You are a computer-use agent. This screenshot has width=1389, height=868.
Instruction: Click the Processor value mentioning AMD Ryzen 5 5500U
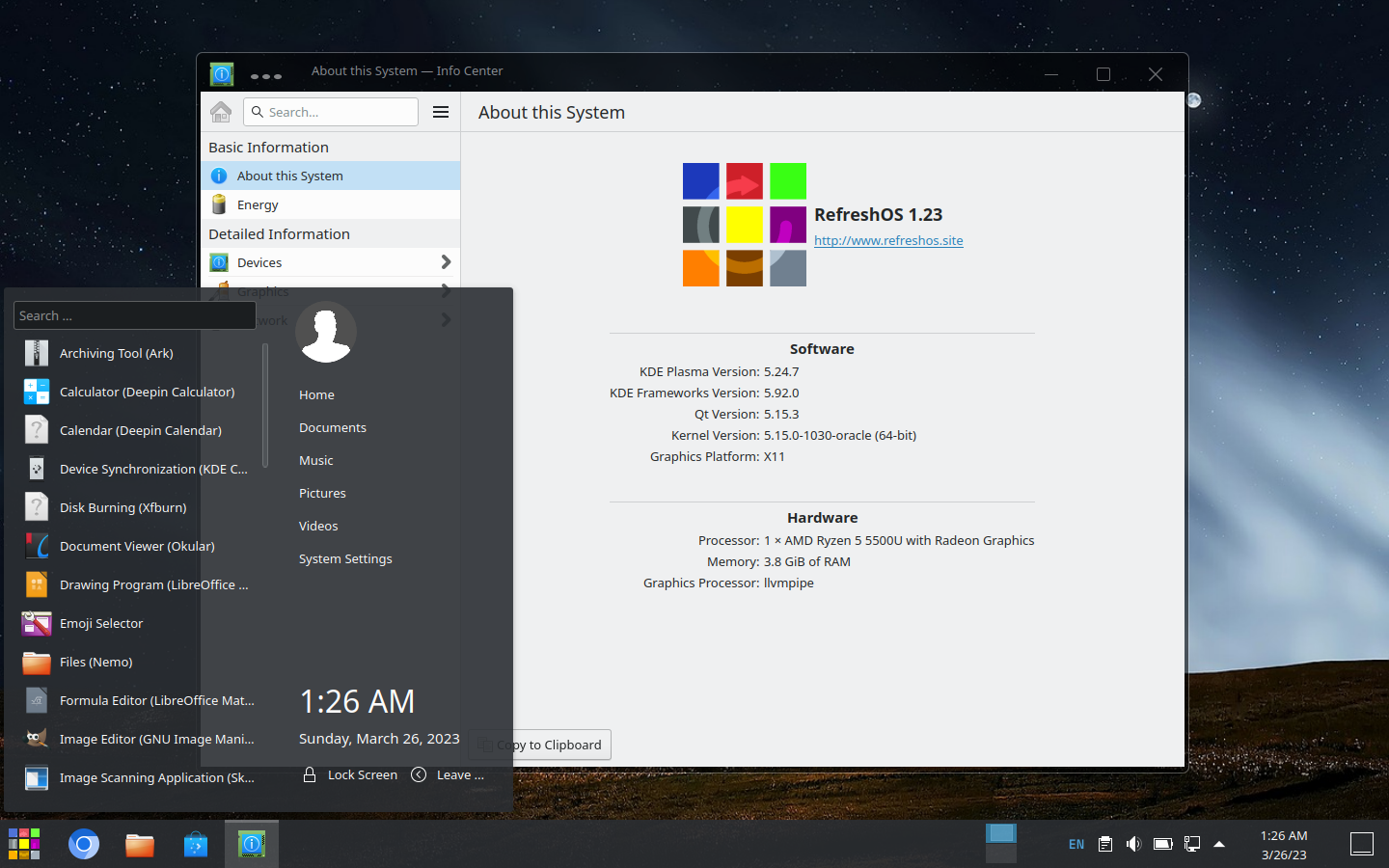(x=899, y=540)
